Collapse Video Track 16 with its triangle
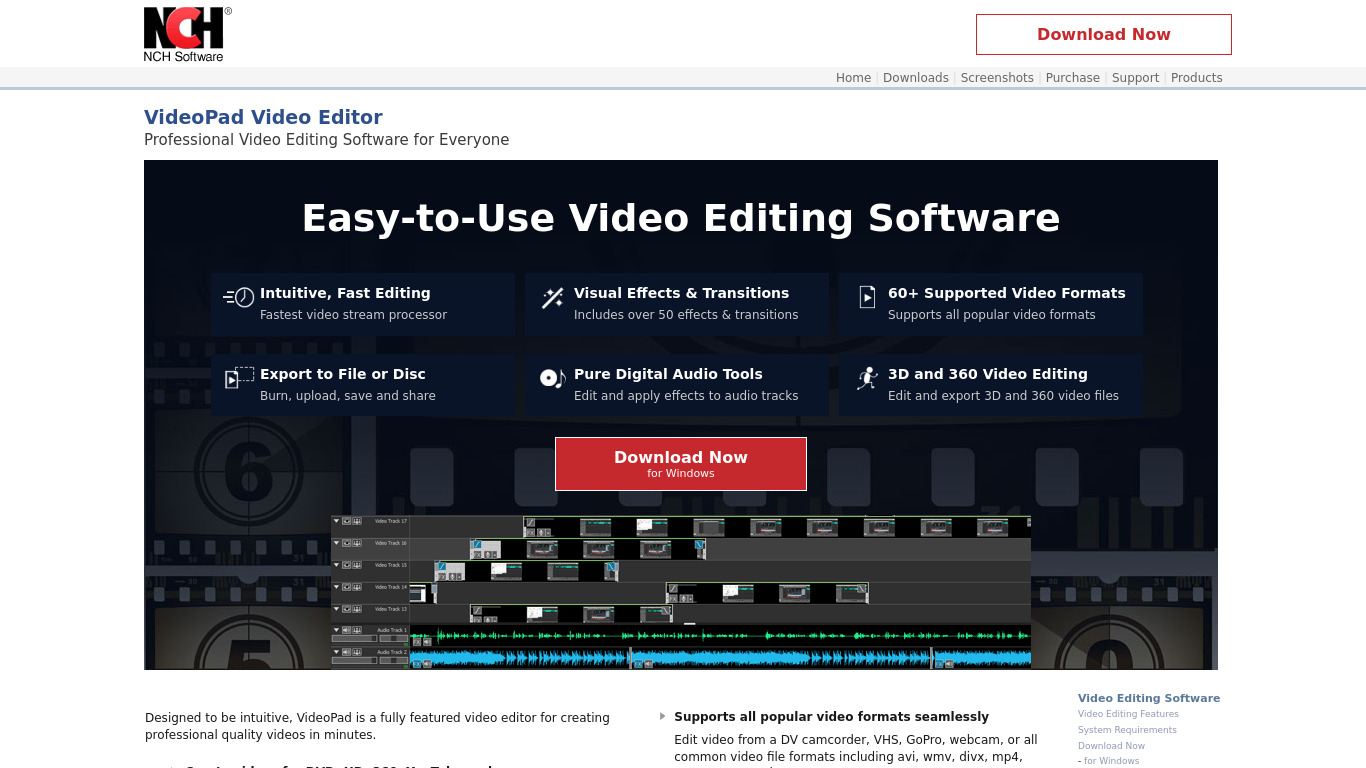 point(336,543)
